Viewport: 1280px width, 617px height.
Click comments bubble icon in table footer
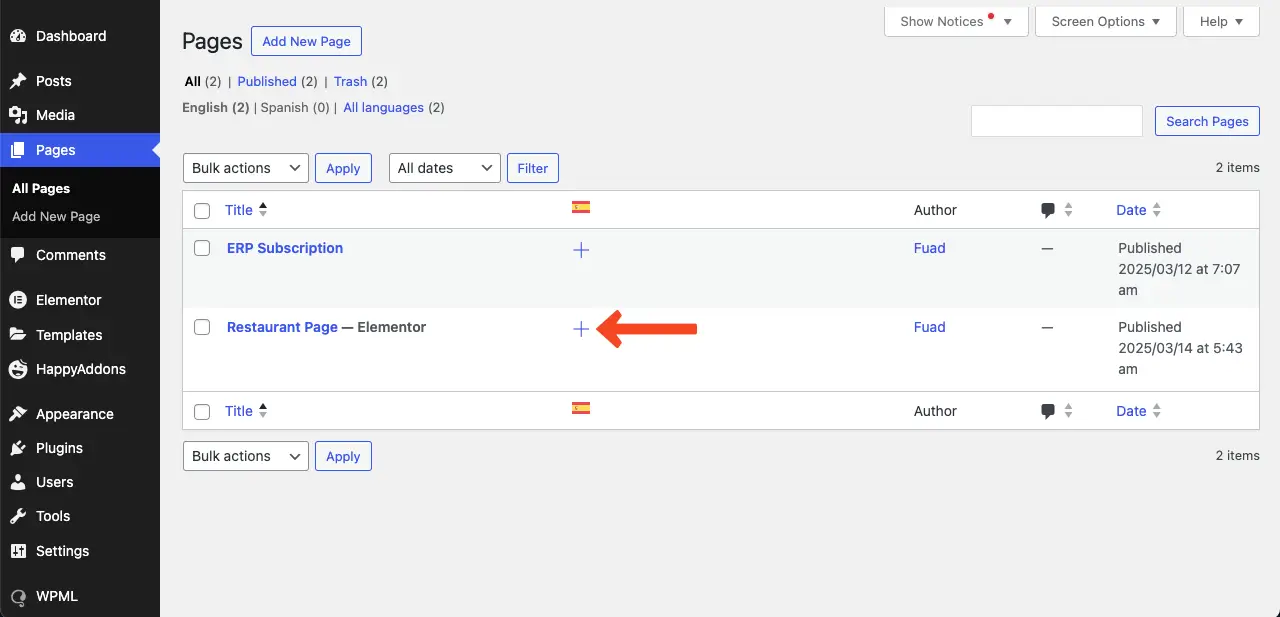coord(1048,411)
